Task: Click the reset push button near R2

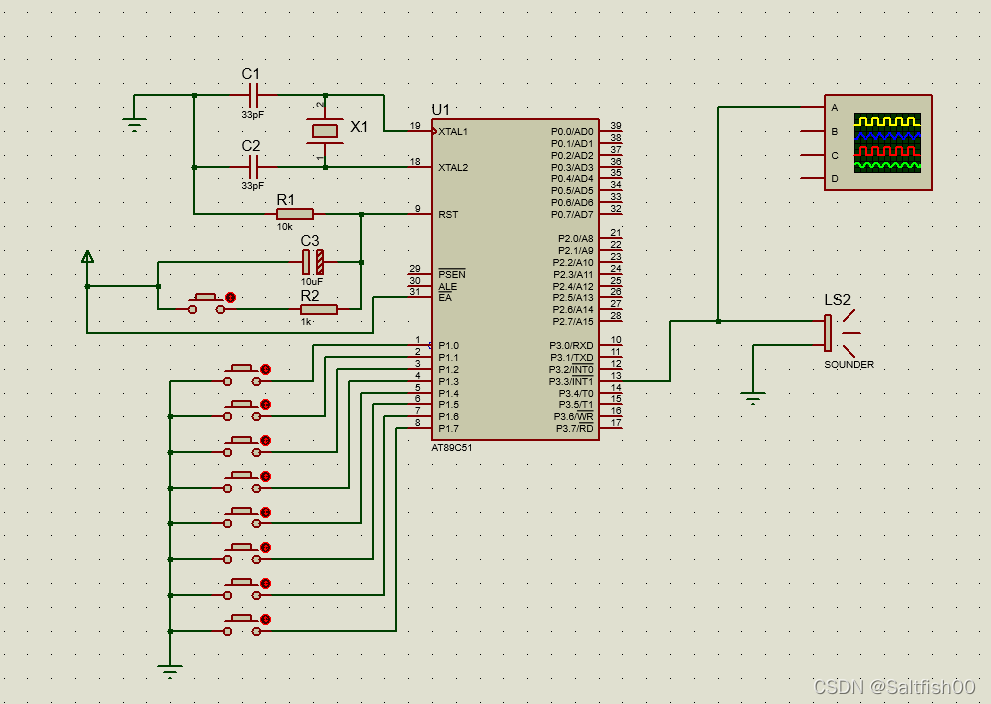Action: pos(207,303)
